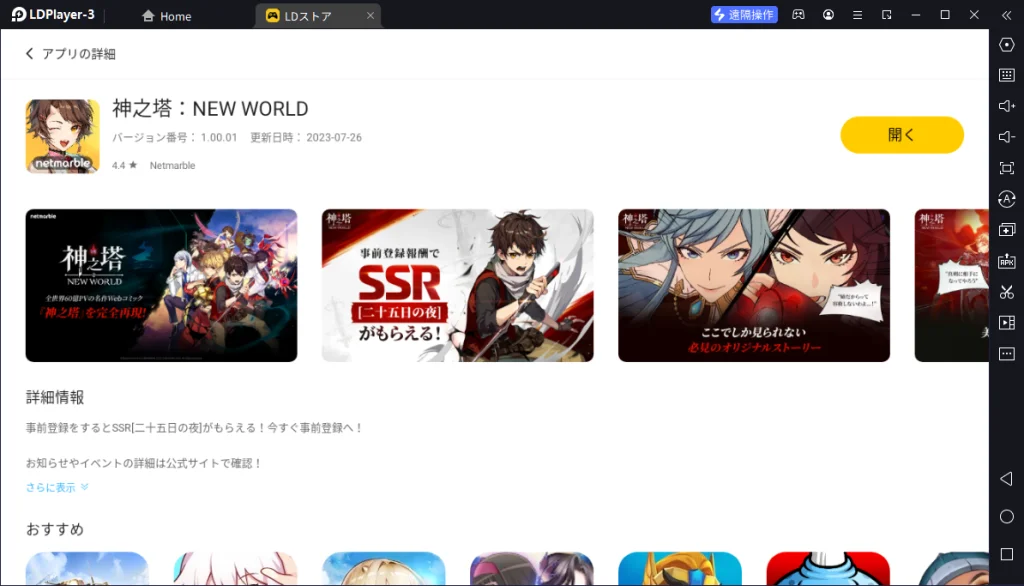
Task: Click the 神之塔 app icon image
Action: pos(63,136)
